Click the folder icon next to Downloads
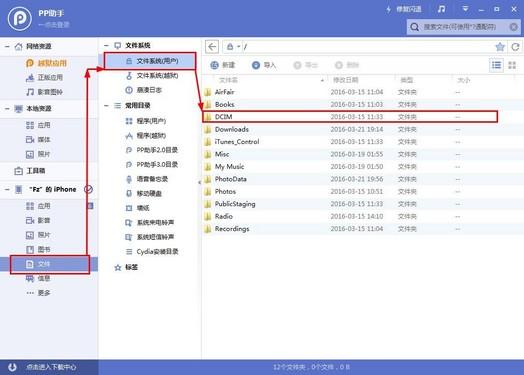 [x=208, y=129]
